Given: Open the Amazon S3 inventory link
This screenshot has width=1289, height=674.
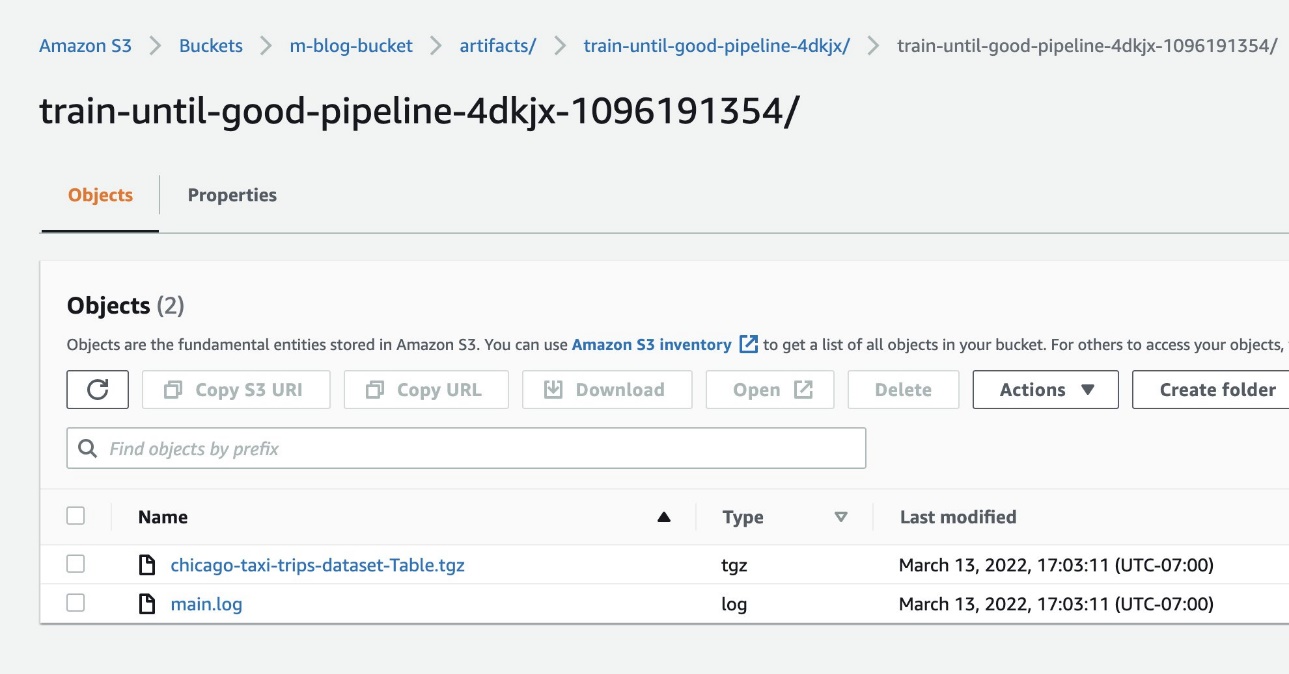Looking at the screenshot, I should [651, 345].
